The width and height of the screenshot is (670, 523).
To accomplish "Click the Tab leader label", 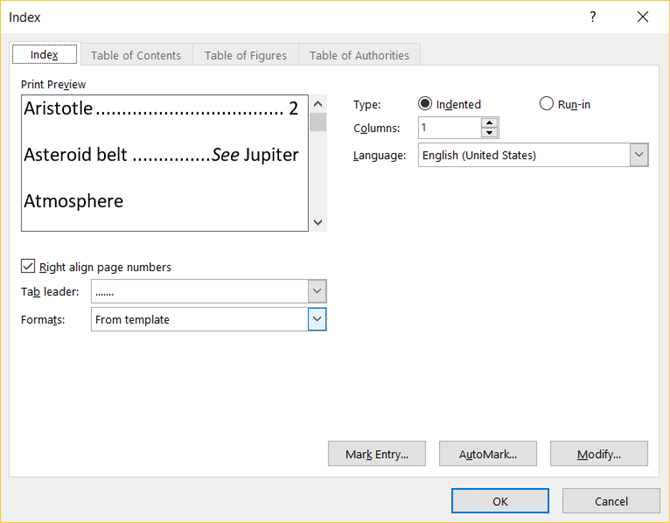I will [x=50, y=292].
